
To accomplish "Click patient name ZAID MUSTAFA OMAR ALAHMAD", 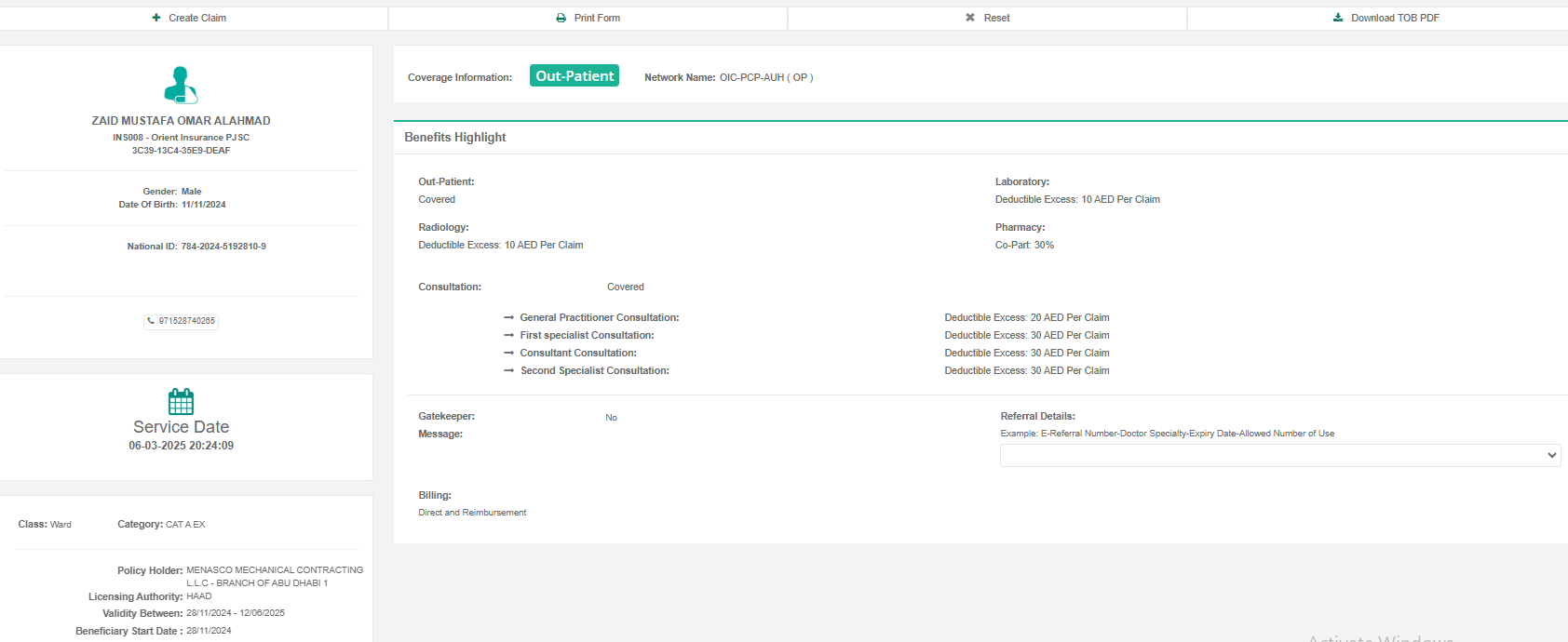I will pos(181,121).
